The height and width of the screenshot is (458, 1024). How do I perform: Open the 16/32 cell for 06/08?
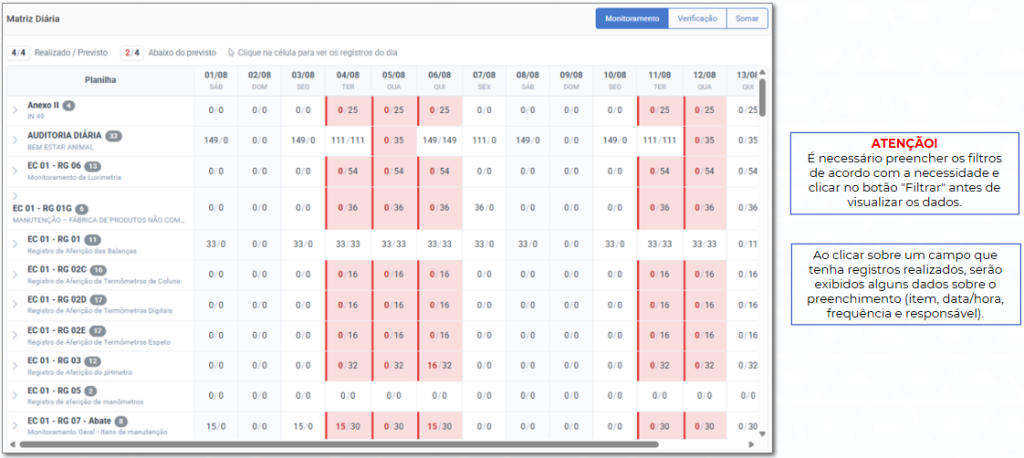[x=439, y=366]
